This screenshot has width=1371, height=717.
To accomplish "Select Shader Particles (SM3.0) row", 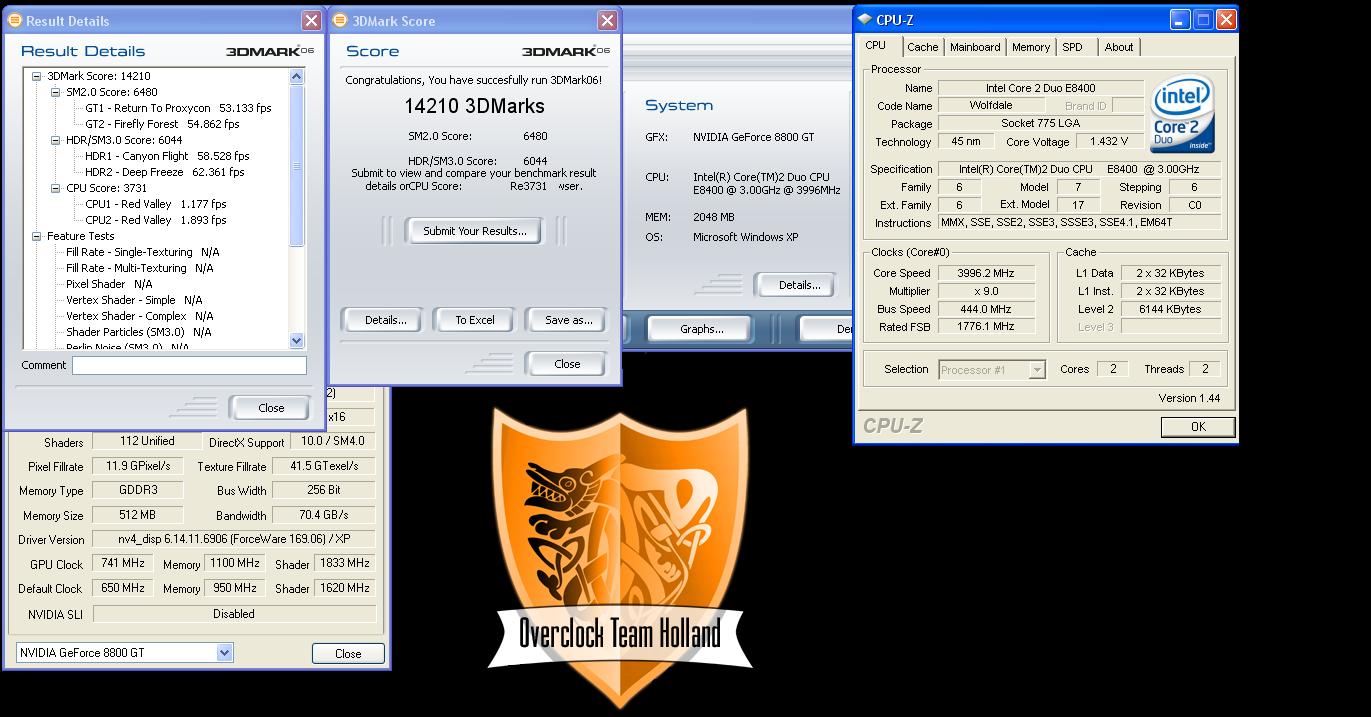I will click(x=139, y=332).
